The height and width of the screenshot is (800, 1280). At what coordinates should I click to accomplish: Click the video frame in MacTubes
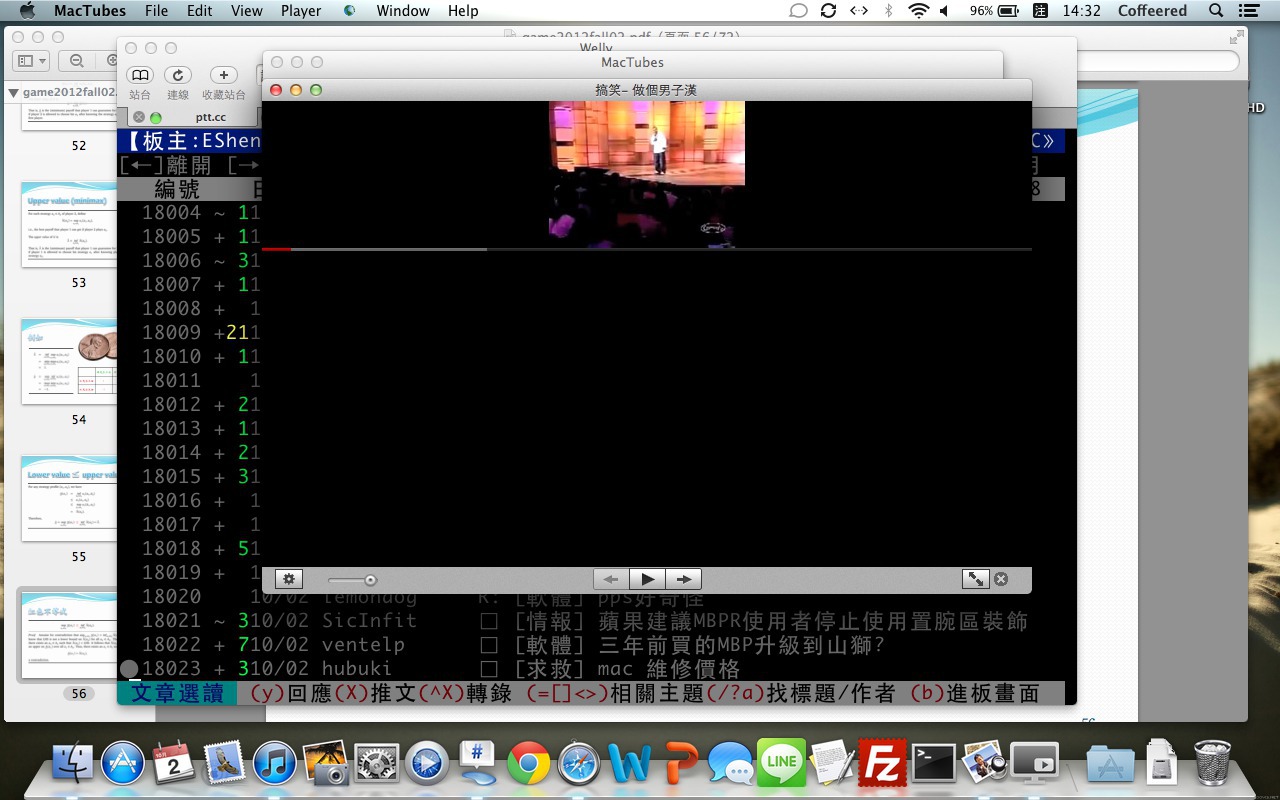pyautogui.click(x=647, y=172)
